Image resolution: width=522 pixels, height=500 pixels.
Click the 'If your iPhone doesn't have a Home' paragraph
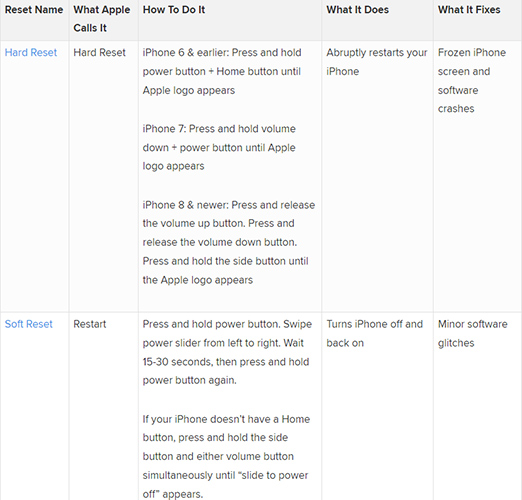(226, 456)
